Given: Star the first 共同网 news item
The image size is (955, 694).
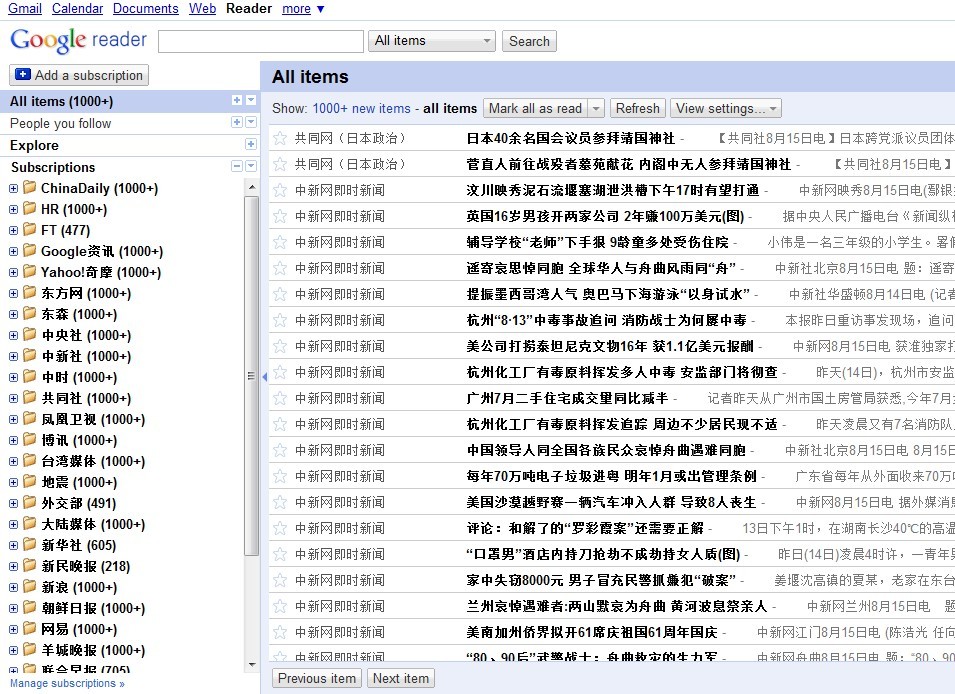Looking at the screenshot, I should click(280, 138).
